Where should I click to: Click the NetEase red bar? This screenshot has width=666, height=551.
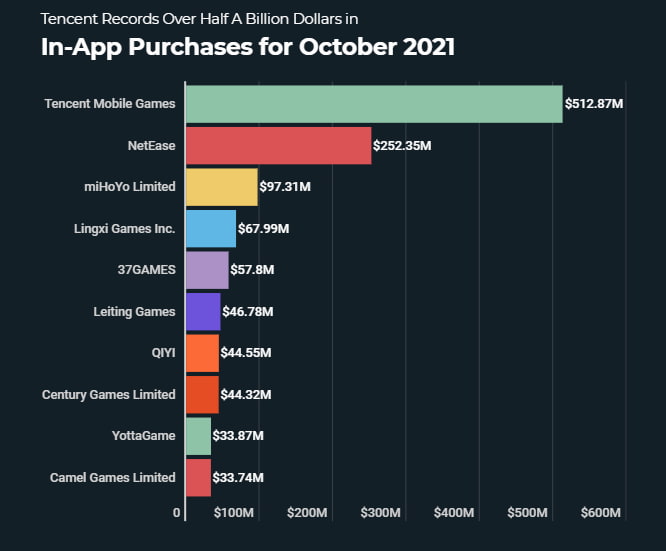[279, 146]
